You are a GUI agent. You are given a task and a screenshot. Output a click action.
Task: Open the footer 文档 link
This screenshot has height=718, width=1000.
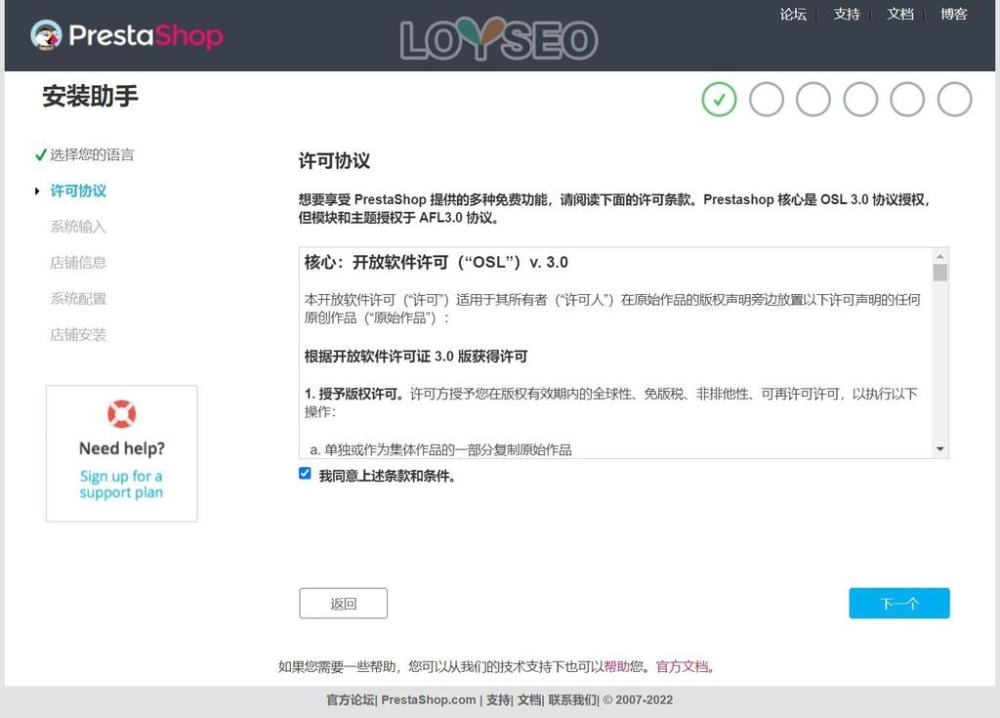(529, 700)
